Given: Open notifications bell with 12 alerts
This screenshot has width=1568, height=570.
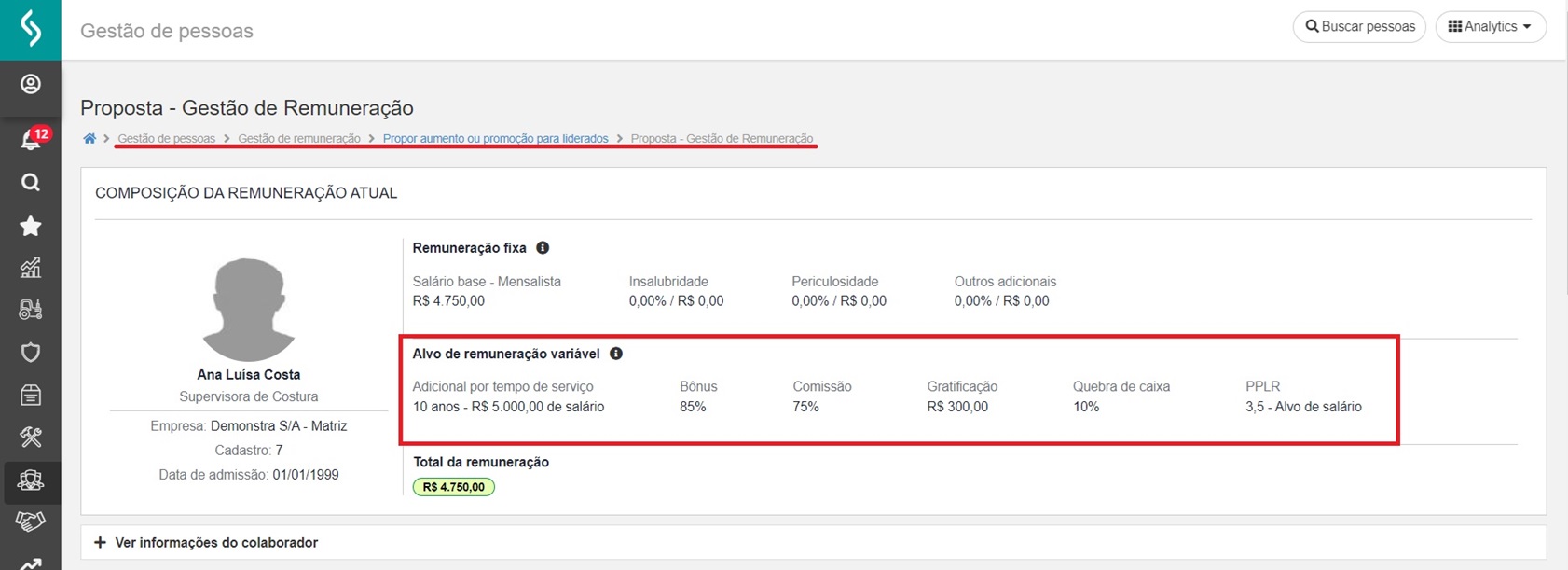Looking at the screenshot, I should 31,140.
